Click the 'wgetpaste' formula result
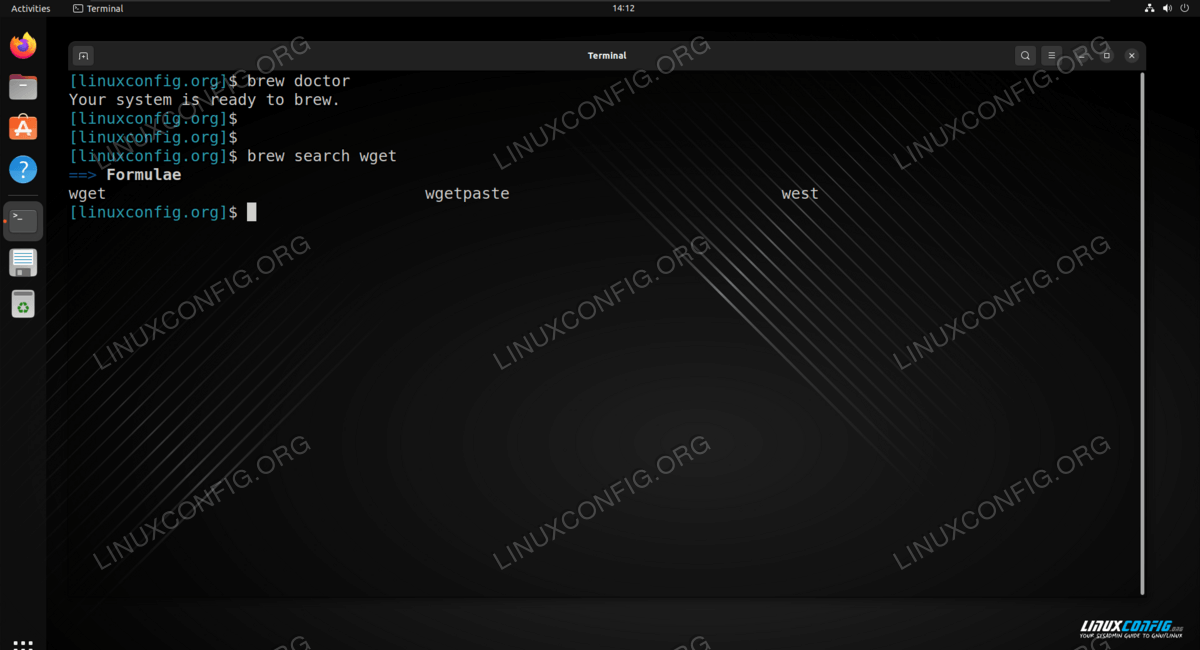The image size is (1200, 650). pyautogui.click(x=467, y=194)
